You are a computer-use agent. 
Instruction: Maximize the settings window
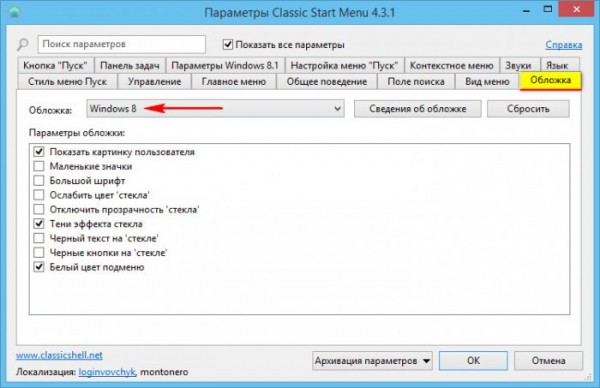coord(548,10)
